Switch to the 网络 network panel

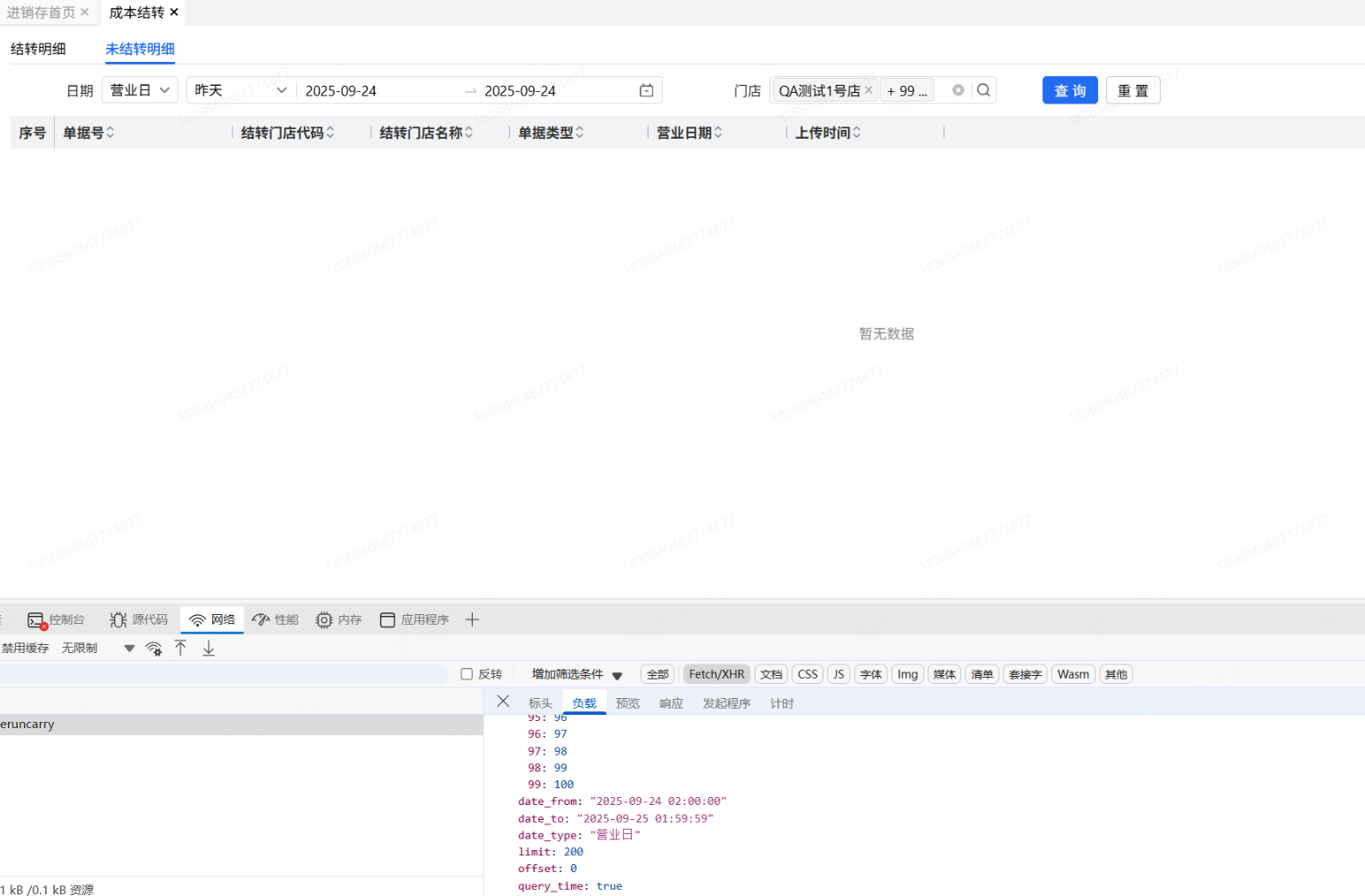tap(212, 619)
